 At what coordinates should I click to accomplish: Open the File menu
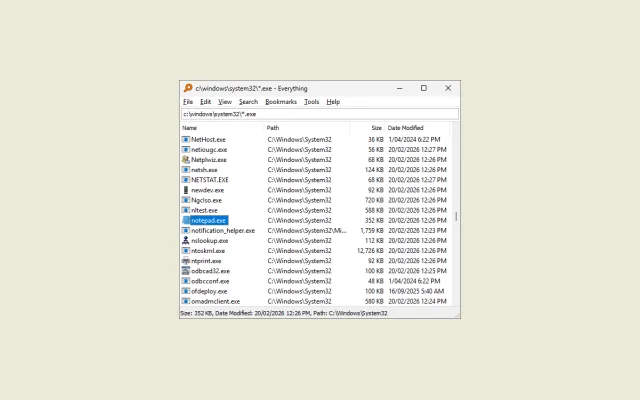188,102
